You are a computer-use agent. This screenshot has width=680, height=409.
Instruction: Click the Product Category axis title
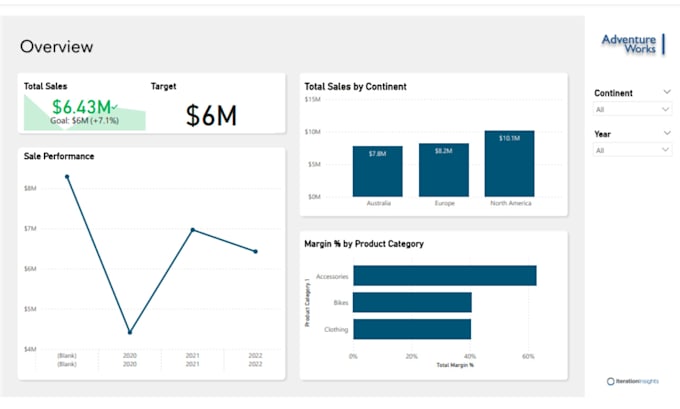click(307, 302)
